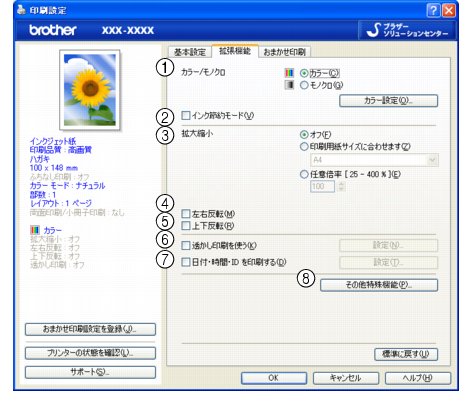Click the printer icon in title bar
472x401 pixels.
tap(21, 11)
